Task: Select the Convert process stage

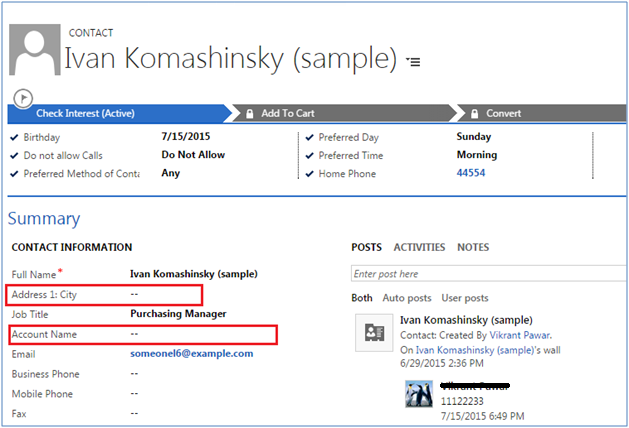Action: coord(542,114)
